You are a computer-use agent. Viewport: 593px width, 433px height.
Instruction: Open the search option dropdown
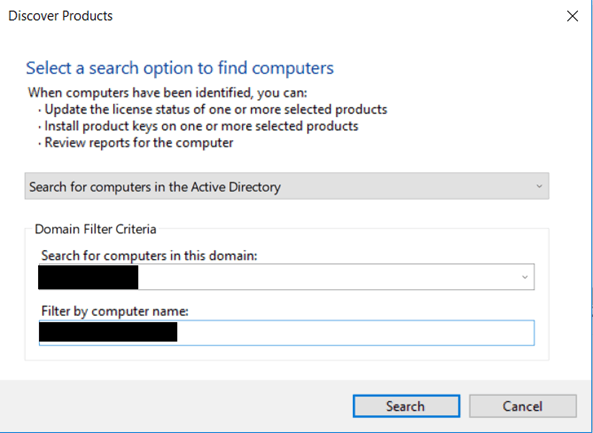coord(287,186)
